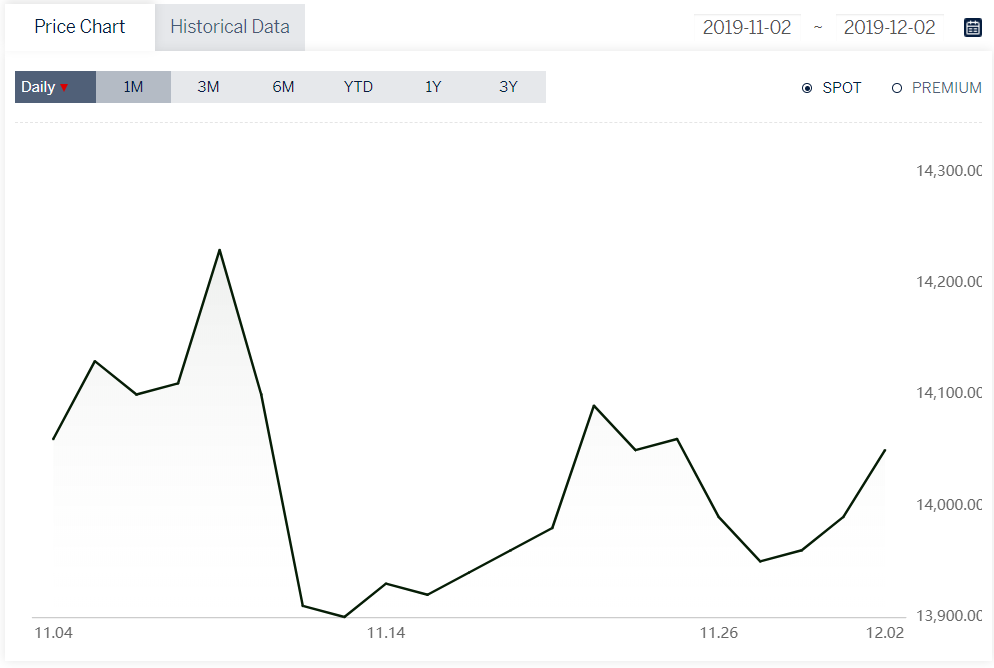Click the 12.02 date axis label
Viewport: 994px width, 668px height.
885,633
